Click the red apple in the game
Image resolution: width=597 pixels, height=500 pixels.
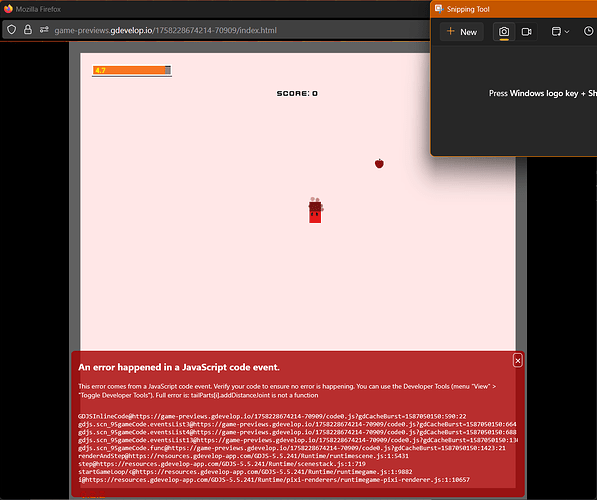pos(379,163)
